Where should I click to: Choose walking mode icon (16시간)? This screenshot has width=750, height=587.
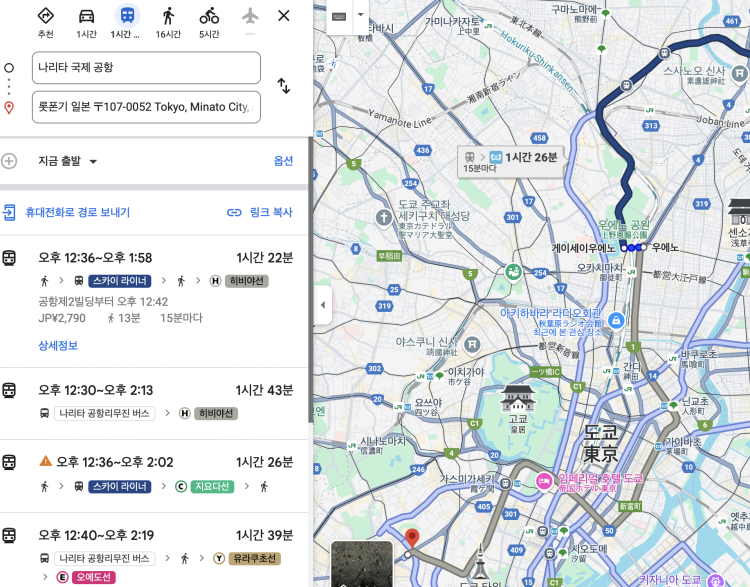(168, 16)
